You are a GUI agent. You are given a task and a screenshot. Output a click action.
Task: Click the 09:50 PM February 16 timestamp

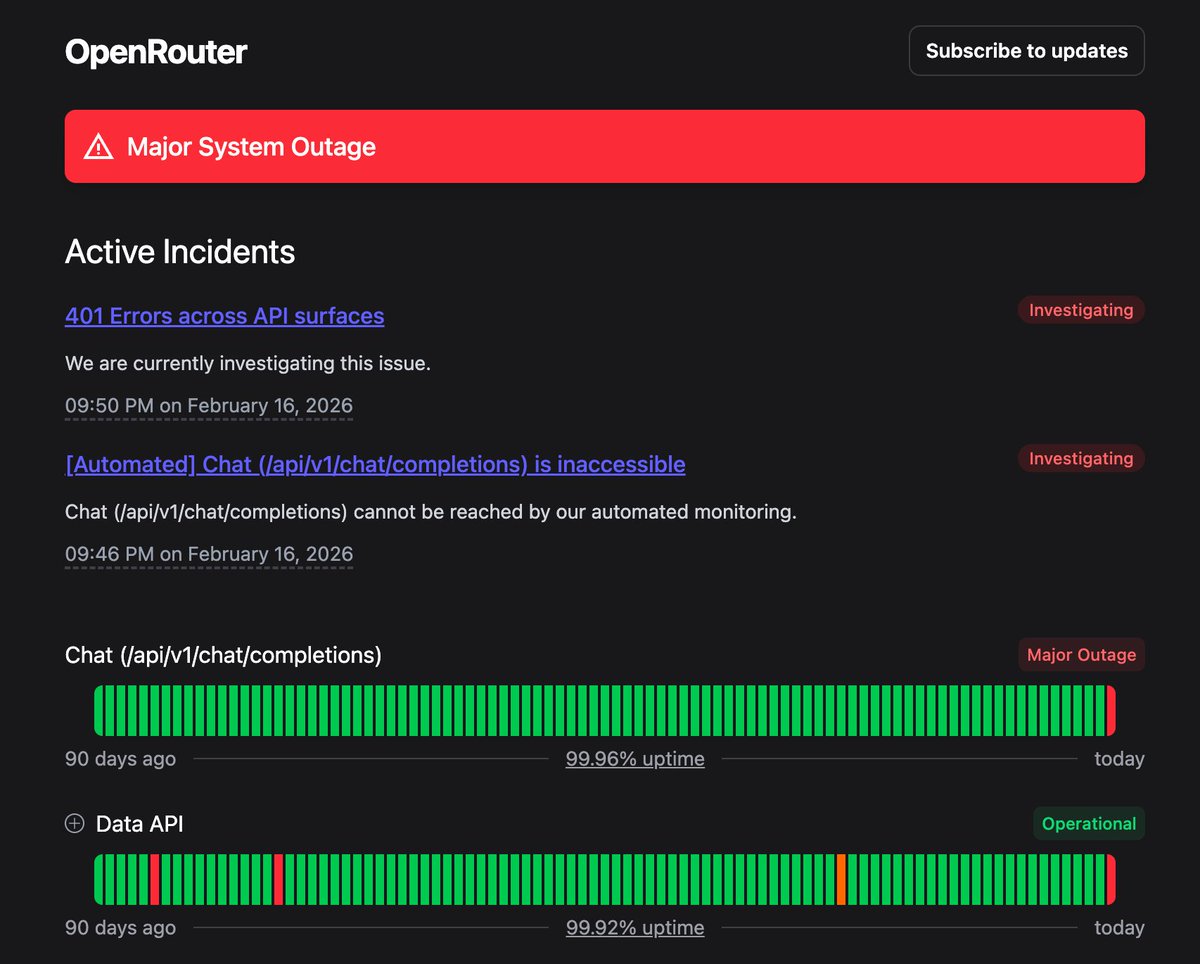pos(209,406)
